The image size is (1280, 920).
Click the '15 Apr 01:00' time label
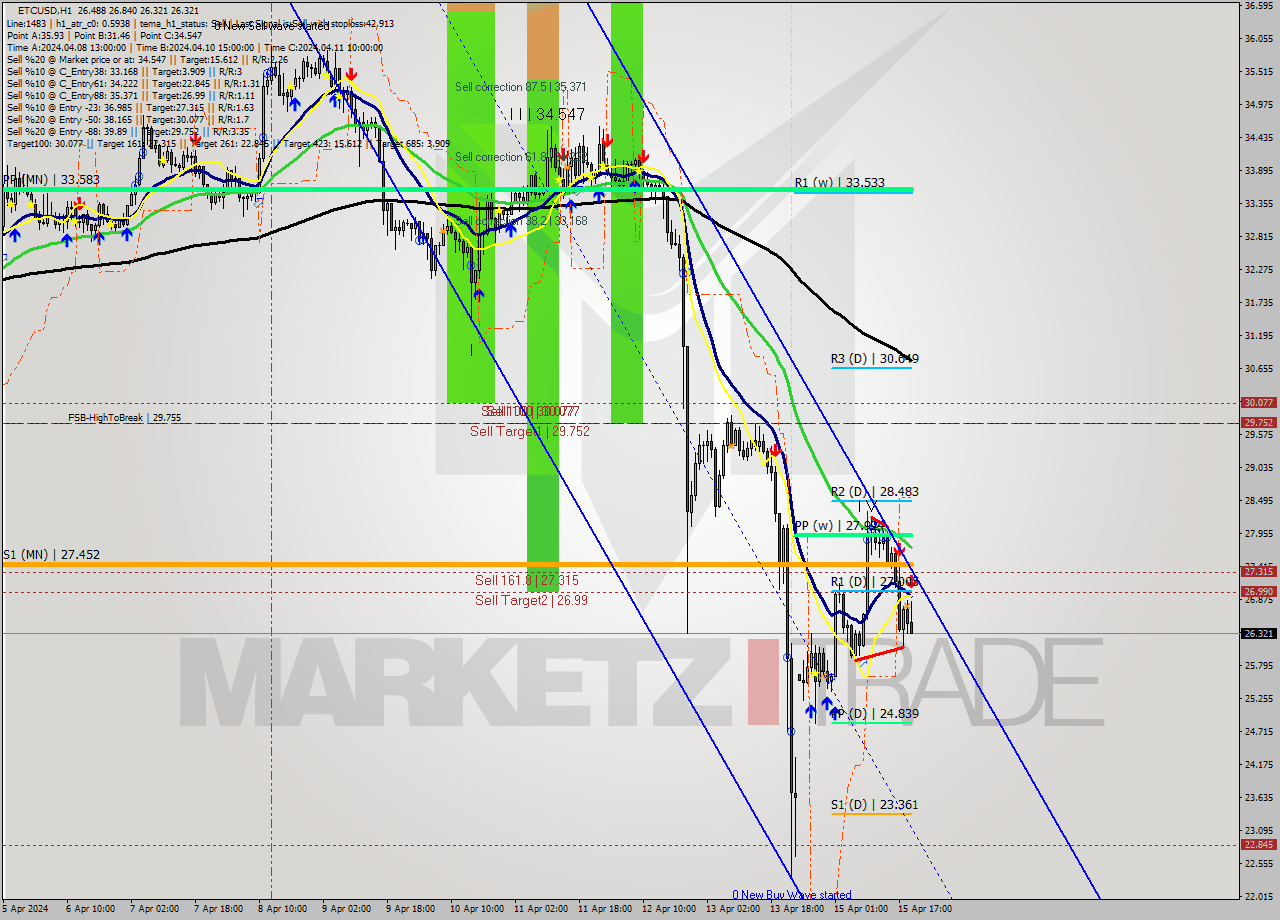pos(860,909)
